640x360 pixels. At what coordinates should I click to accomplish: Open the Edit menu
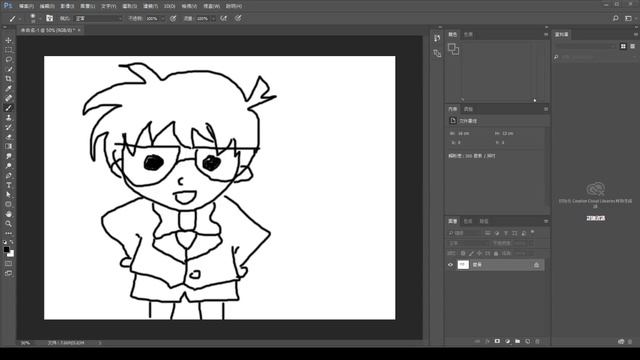47,6
